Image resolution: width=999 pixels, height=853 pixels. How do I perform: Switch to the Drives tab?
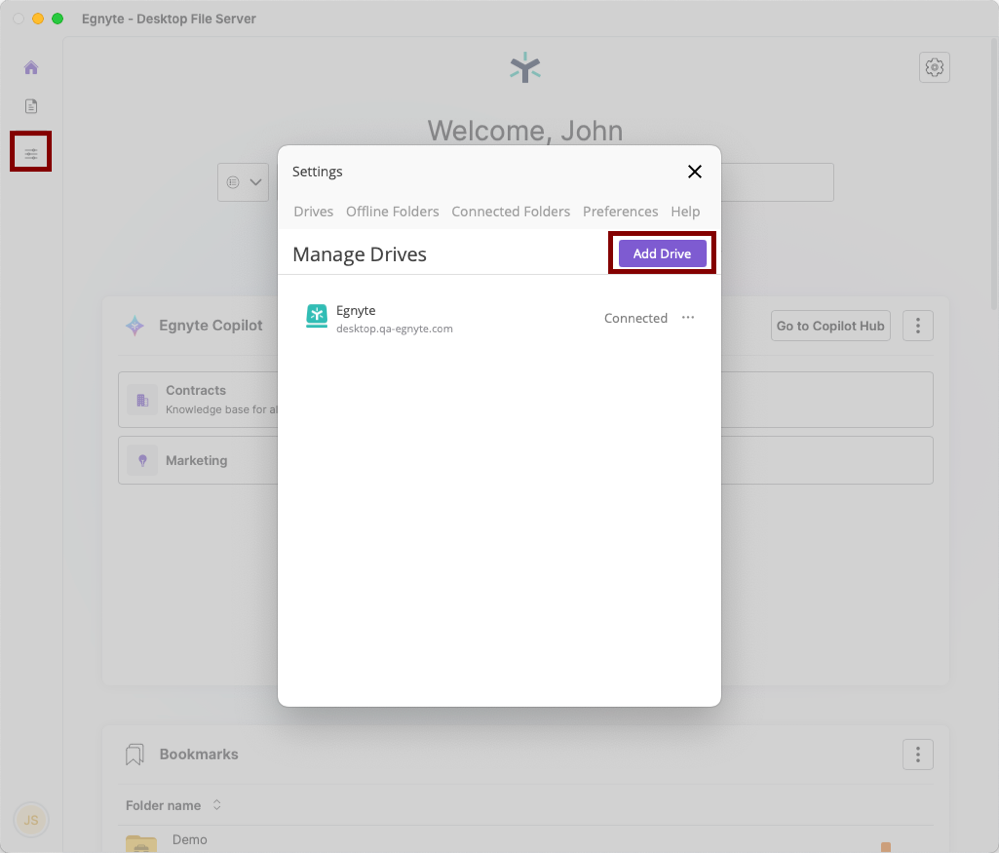313,211
